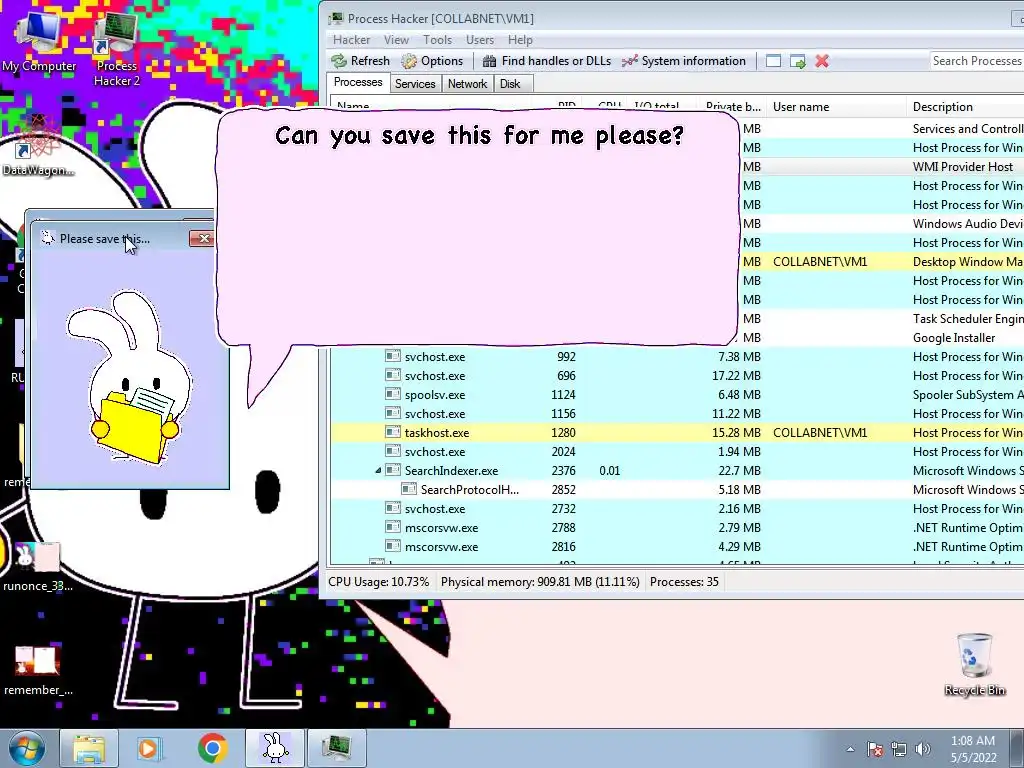Open the DataWagon... desktop shortcut
This screenshot has height=768, width=1024.
pos(38,145)
